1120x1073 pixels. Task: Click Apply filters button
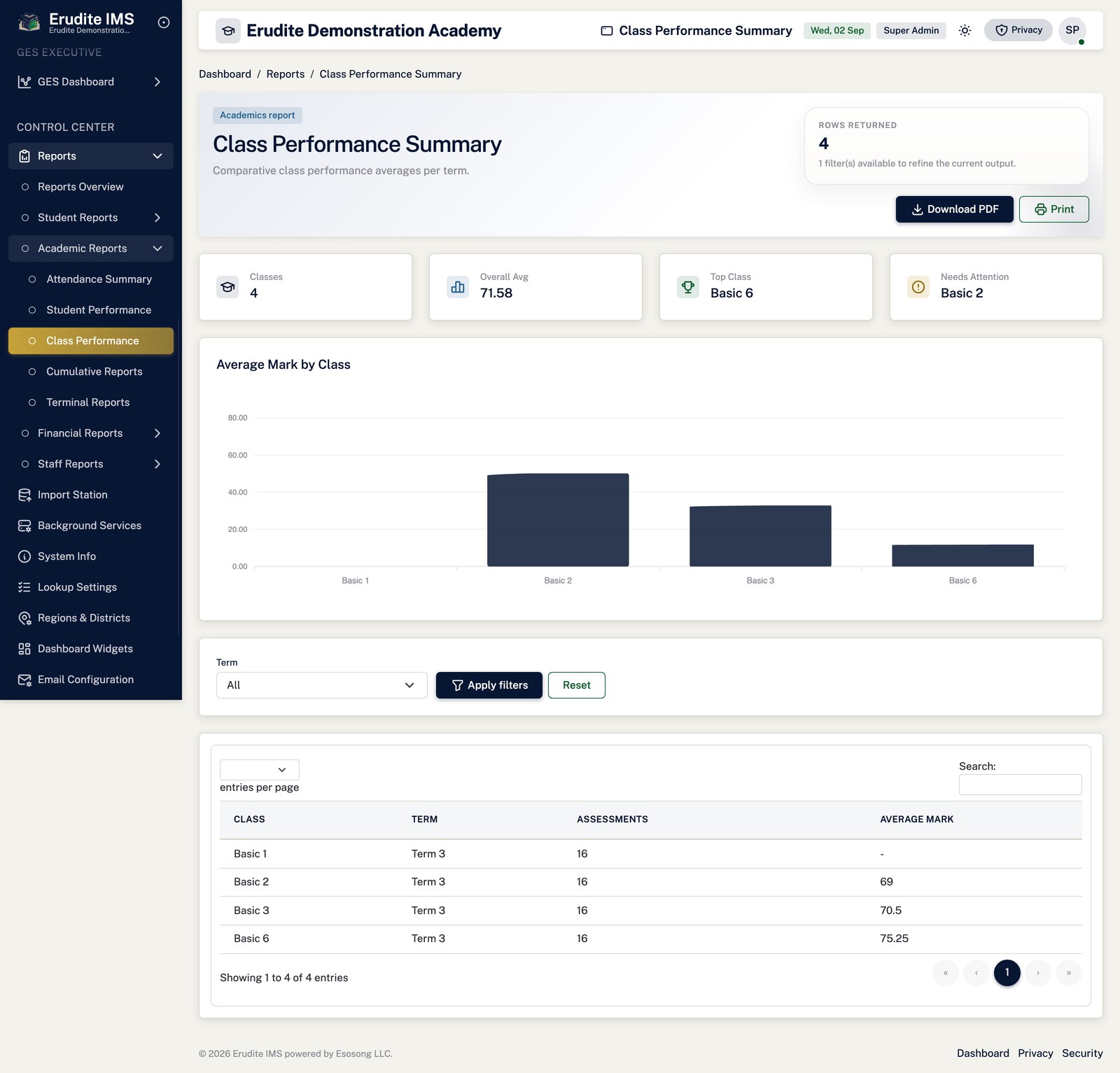489,685
